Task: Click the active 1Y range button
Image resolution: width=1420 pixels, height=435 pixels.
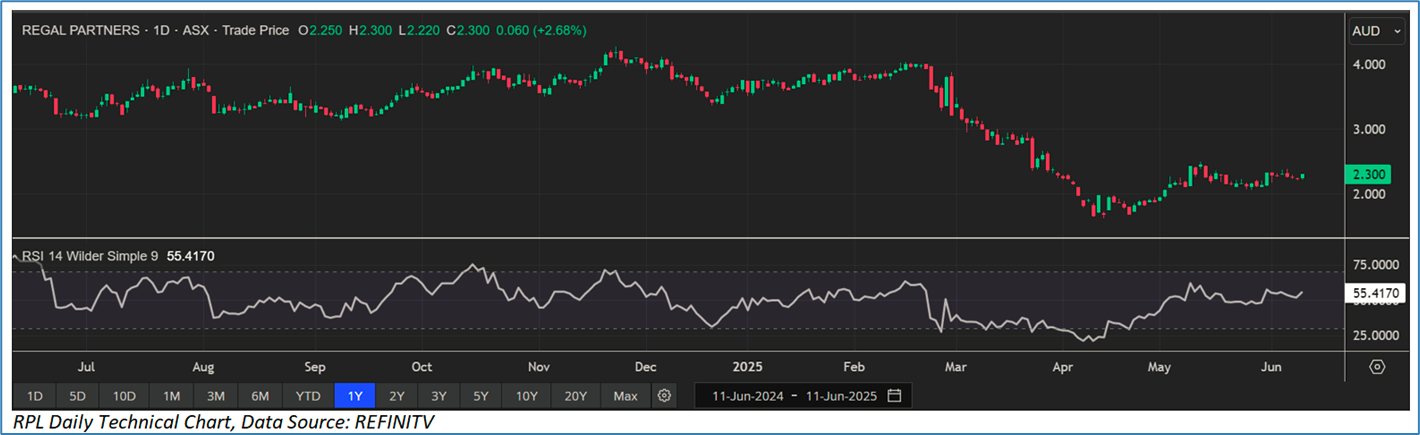Action: tap(355, 396)
